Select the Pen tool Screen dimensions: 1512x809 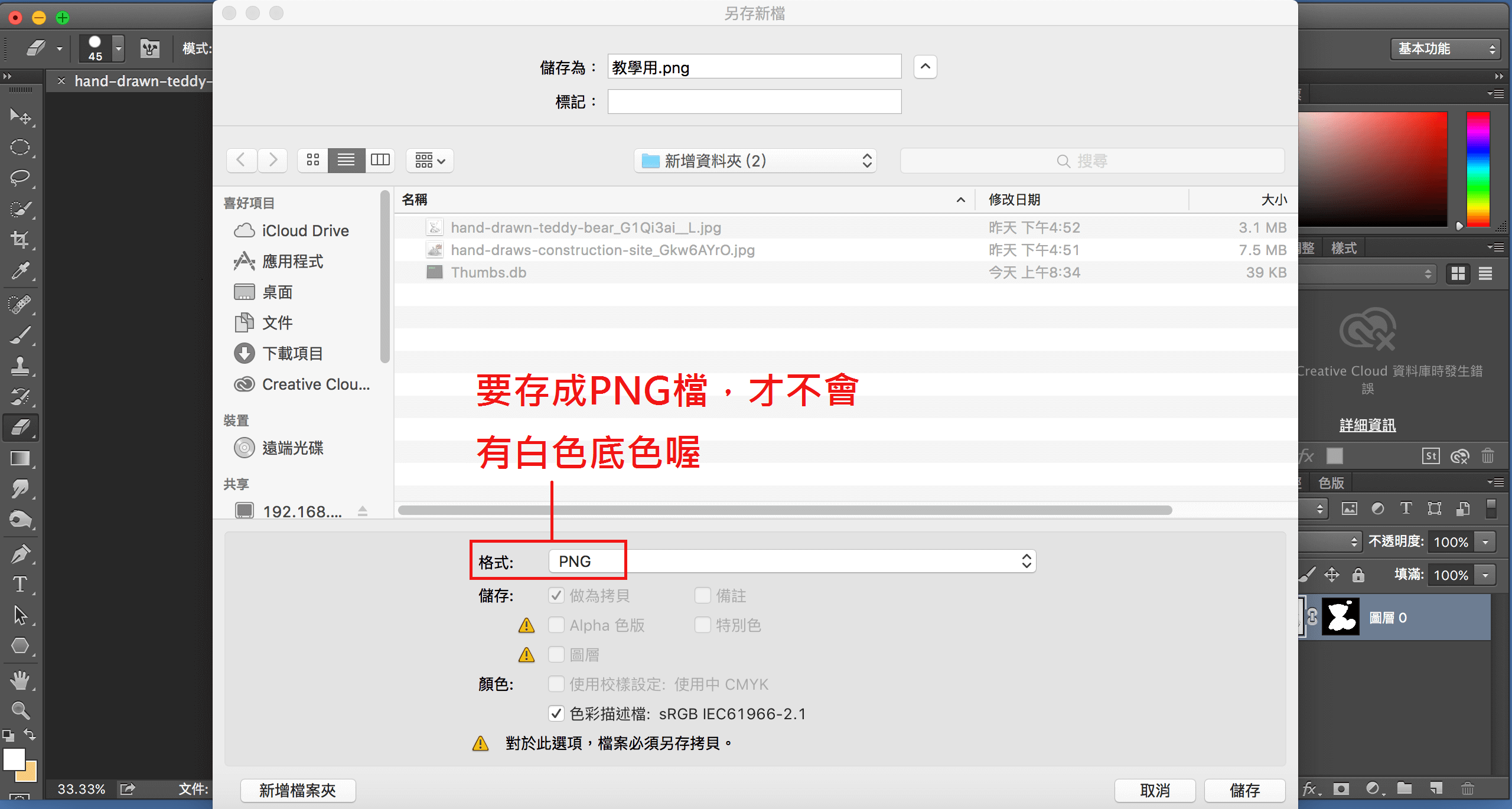(x=20, y=553)
